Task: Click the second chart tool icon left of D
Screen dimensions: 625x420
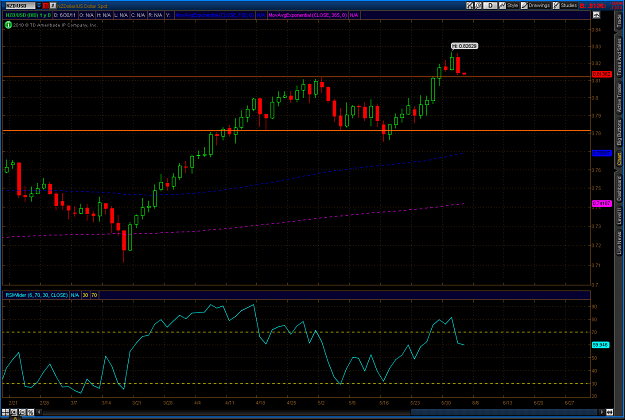Action: coord(478,6)
